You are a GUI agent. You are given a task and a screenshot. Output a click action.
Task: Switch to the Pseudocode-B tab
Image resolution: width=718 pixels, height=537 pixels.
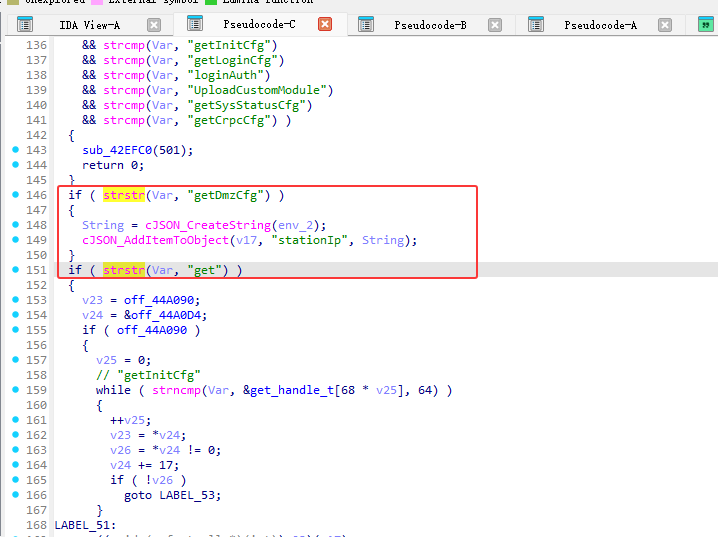point(430,25)
